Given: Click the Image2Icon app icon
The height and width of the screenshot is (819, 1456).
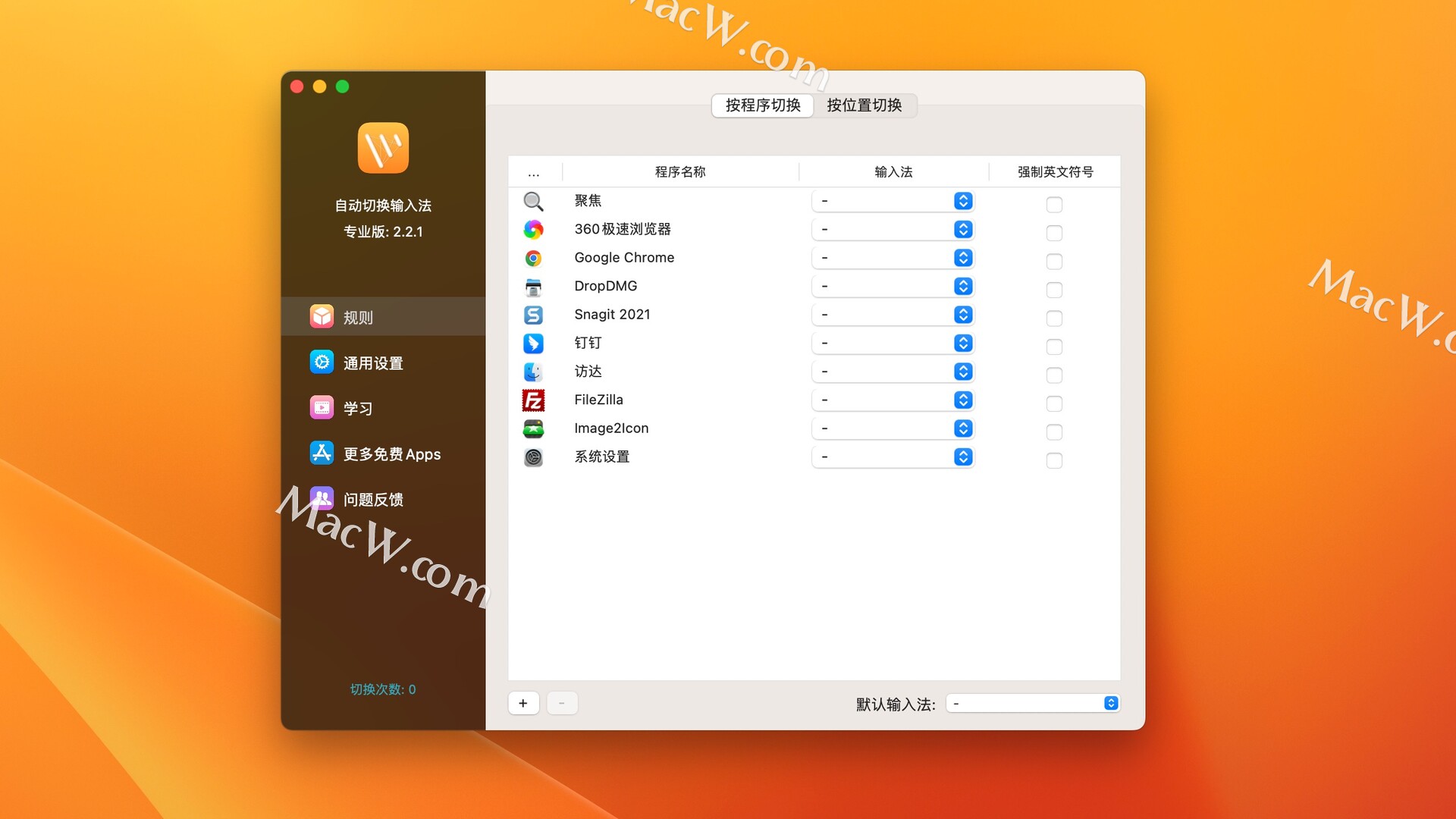Looking at the screenshot, I should (x=533, y=428).
